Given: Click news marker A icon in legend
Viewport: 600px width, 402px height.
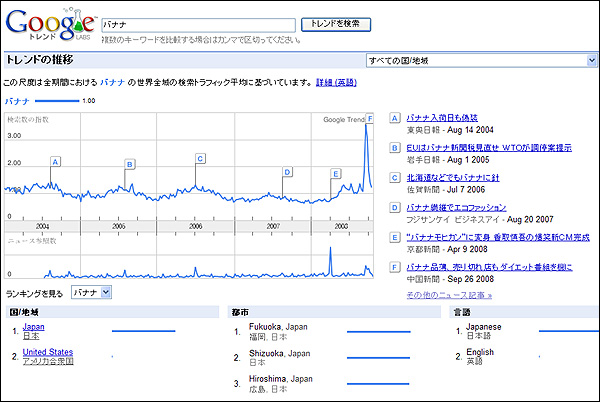Looking at the screenshot, I should (x=396, y=118).
